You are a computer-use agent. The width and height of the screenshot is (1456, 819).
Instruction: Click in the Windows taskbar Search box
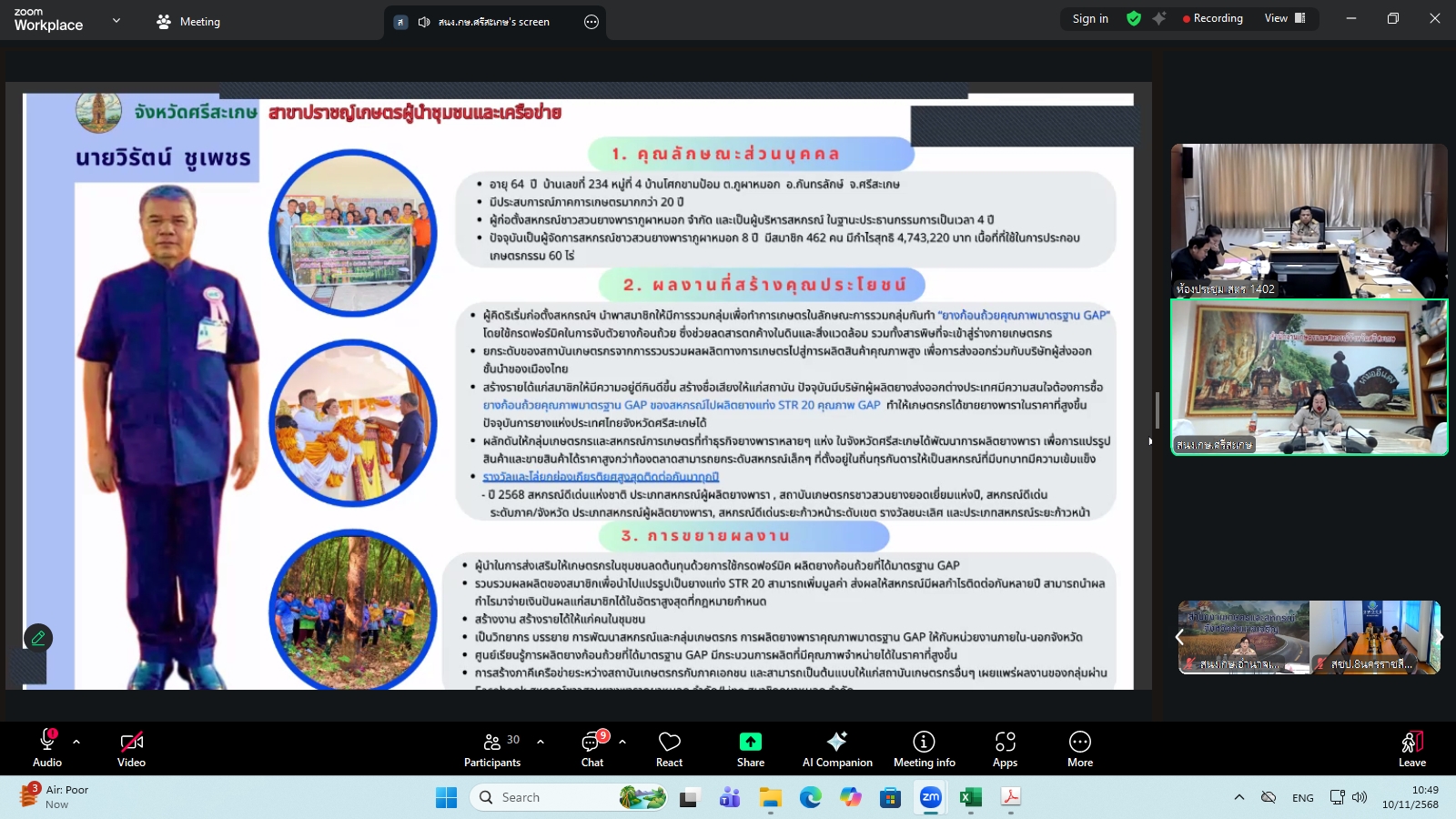546,797
